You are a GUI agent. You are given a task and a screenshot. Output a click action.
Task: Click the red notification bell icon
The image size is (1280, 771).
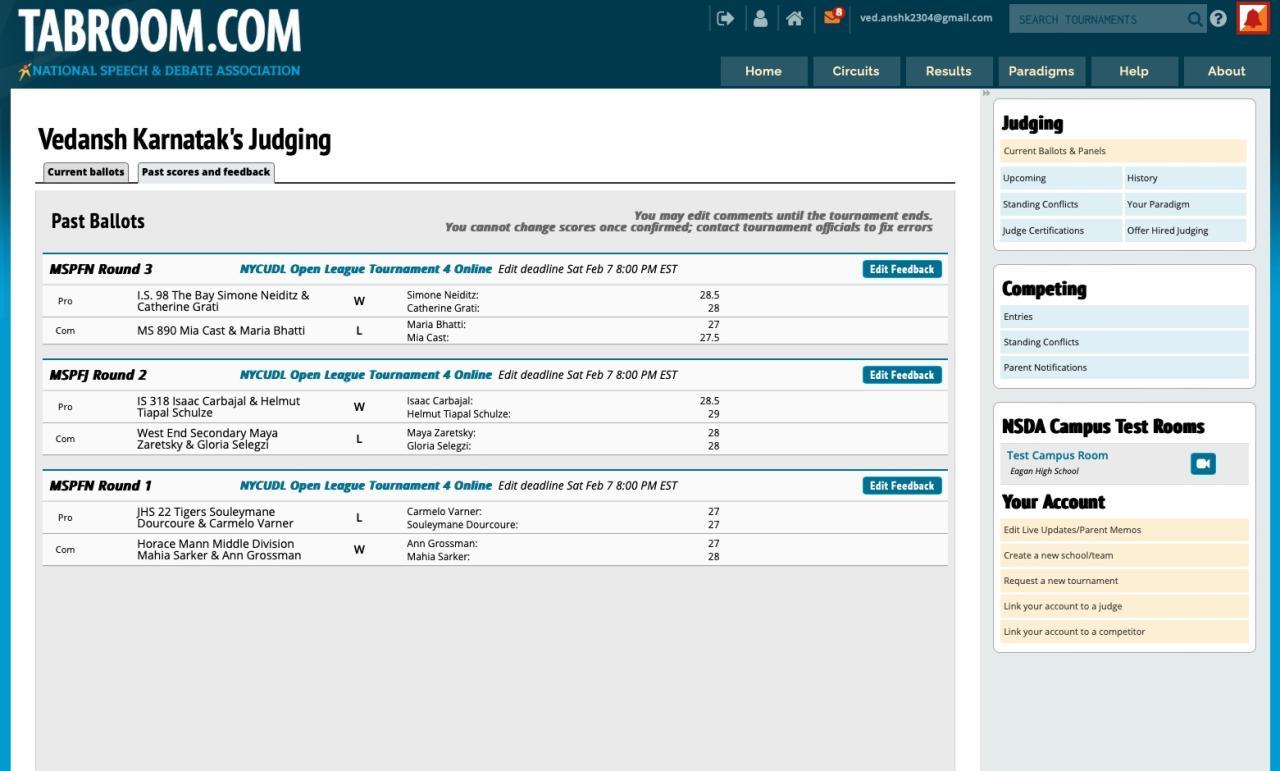[x=1252, y=18]
